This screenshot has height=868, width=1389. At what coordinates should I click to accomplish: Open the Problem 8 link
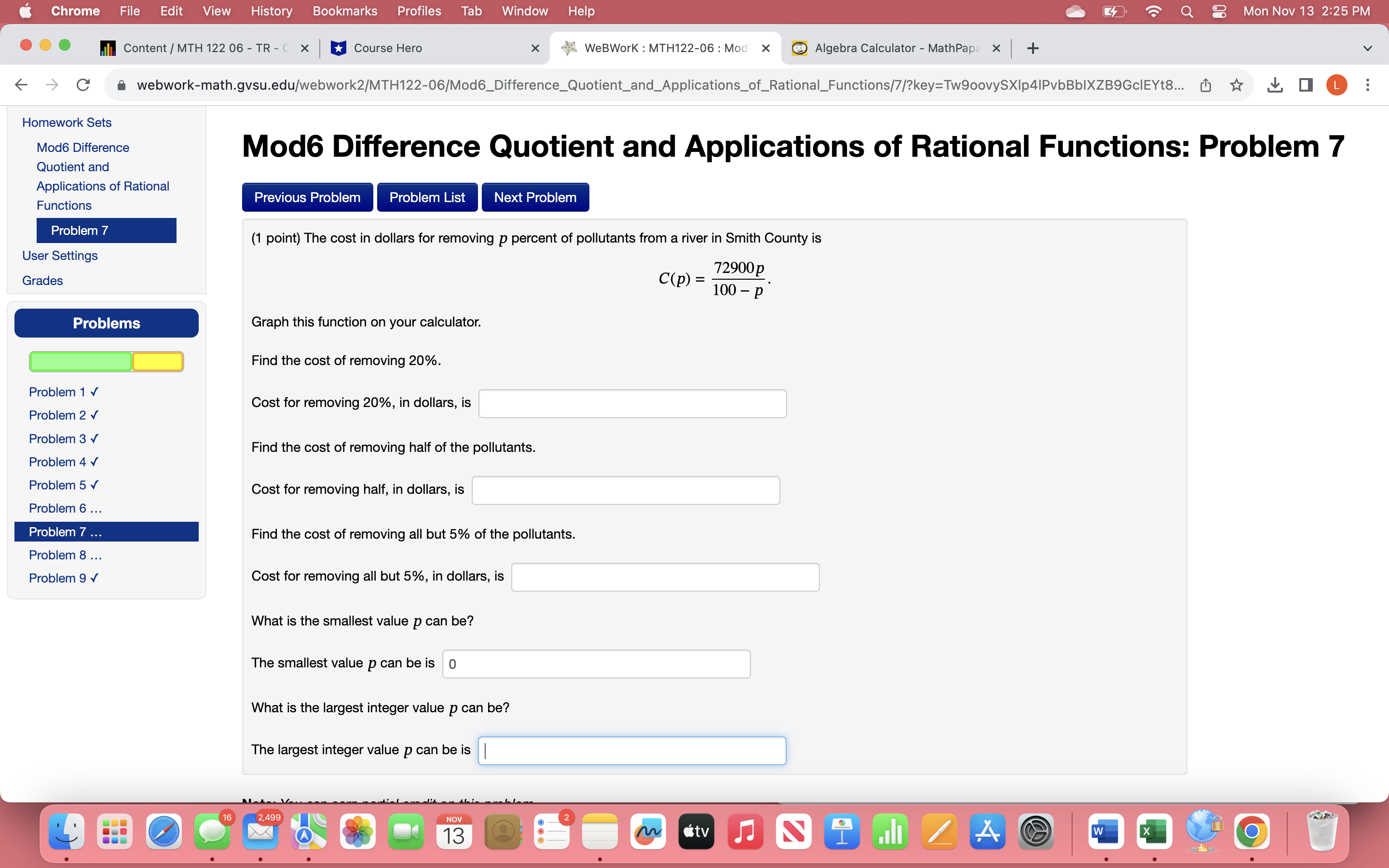coord(65,555)
